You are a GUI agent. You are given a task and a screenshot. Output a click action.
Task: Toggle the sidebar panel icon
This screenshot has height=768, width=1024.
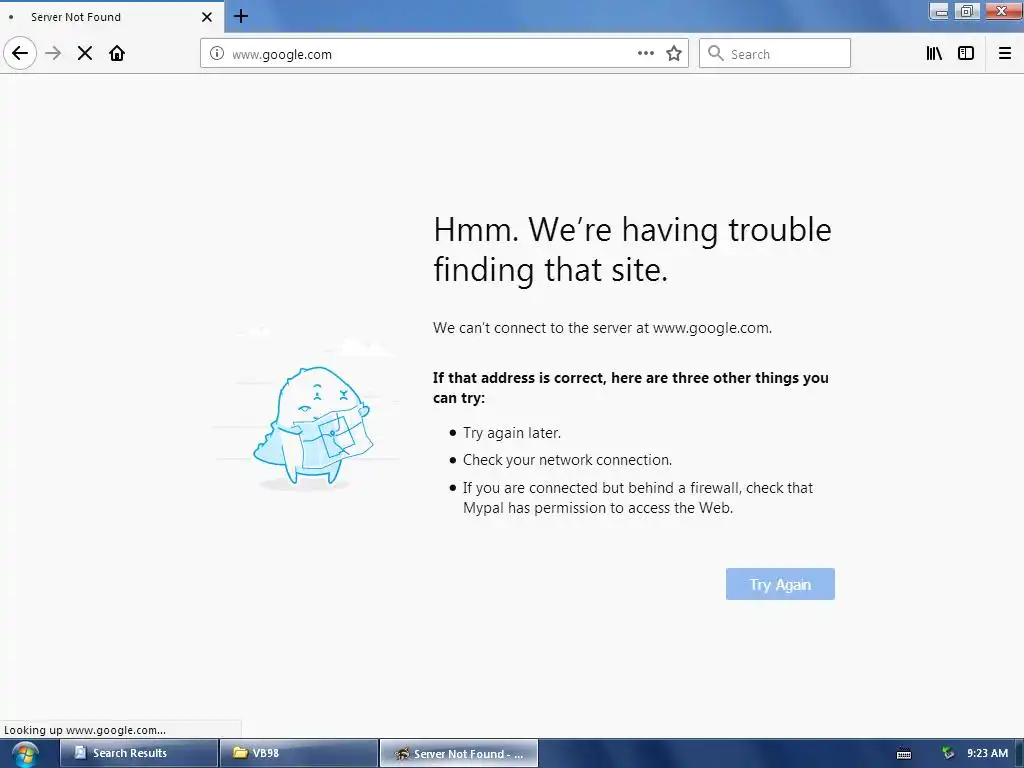(x=966, y=54)
